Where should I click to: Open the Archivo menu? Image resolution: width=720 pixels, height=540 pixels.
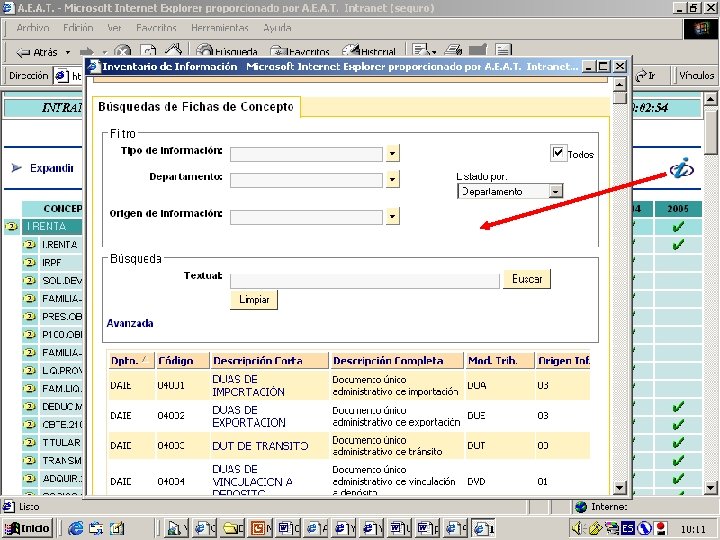point(33,28)
